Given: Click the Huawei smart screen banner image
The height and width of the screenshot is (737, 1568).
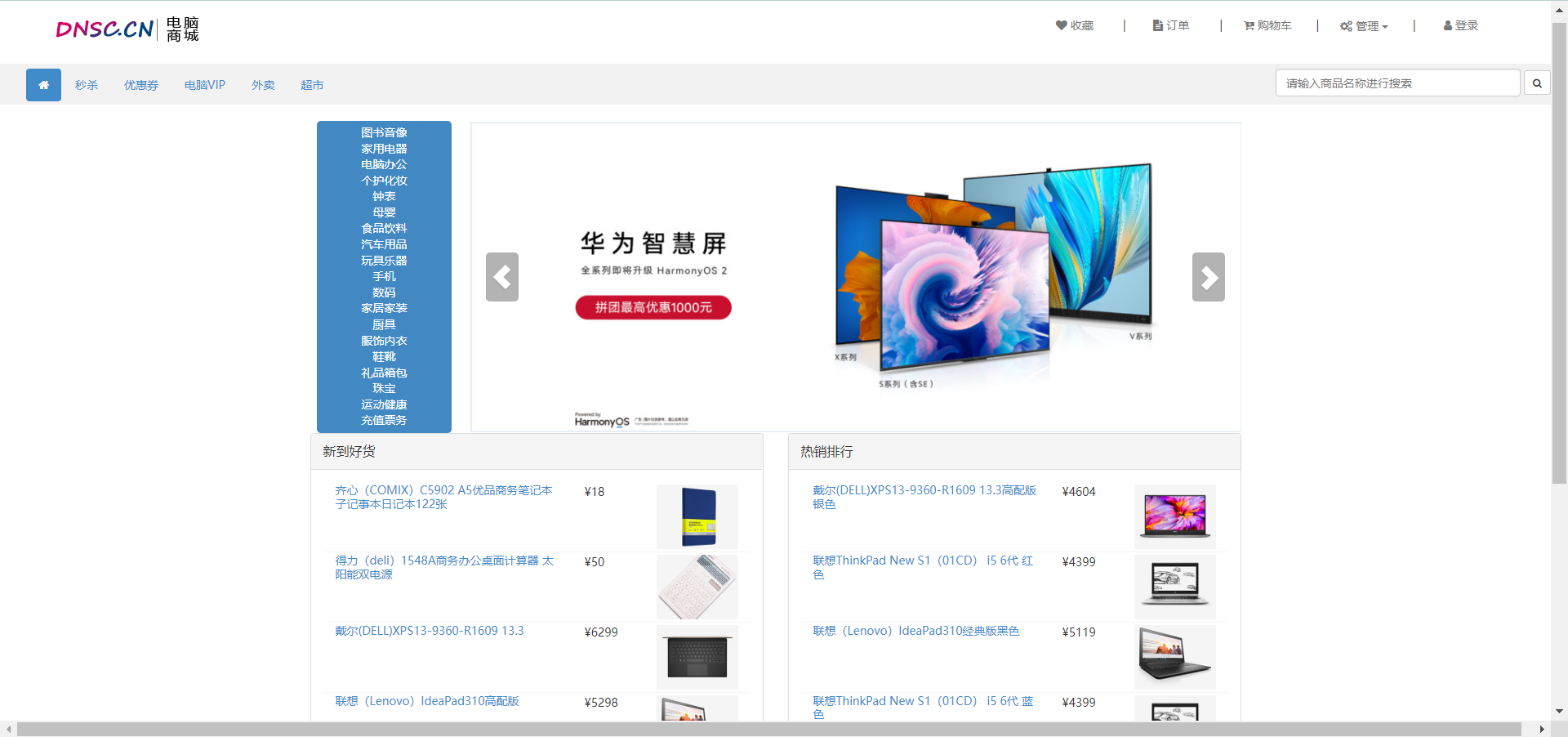Looking at the screenshot, I should coord(856,277).
